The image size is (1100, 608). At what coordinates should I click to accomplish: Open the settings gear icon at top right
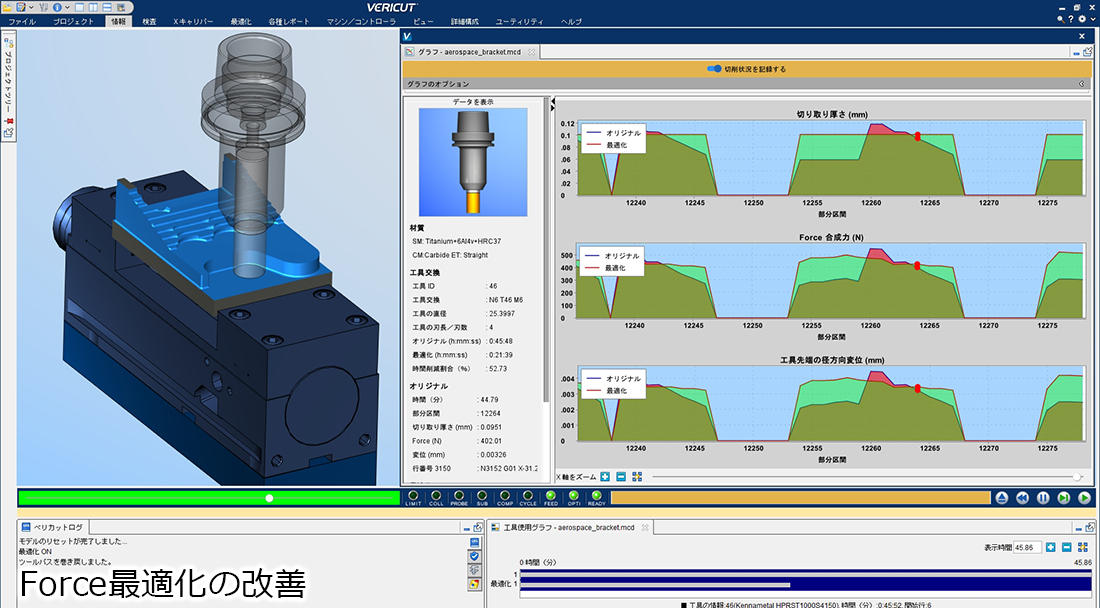coord(1082,20)
